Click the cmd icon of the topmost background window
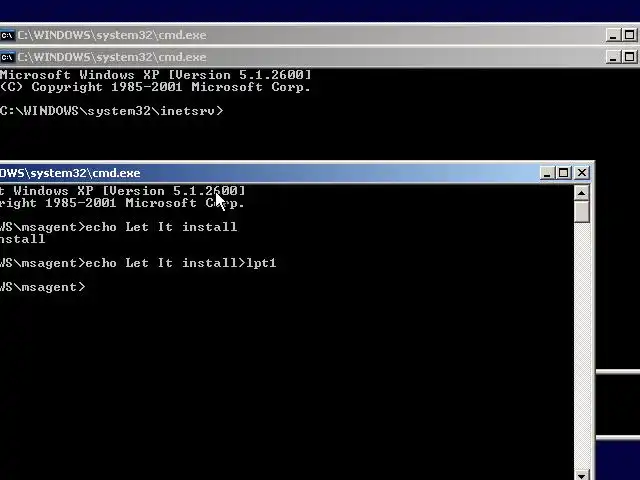The width and height of the screenshot is (640, 480). [x=7, y=36]
